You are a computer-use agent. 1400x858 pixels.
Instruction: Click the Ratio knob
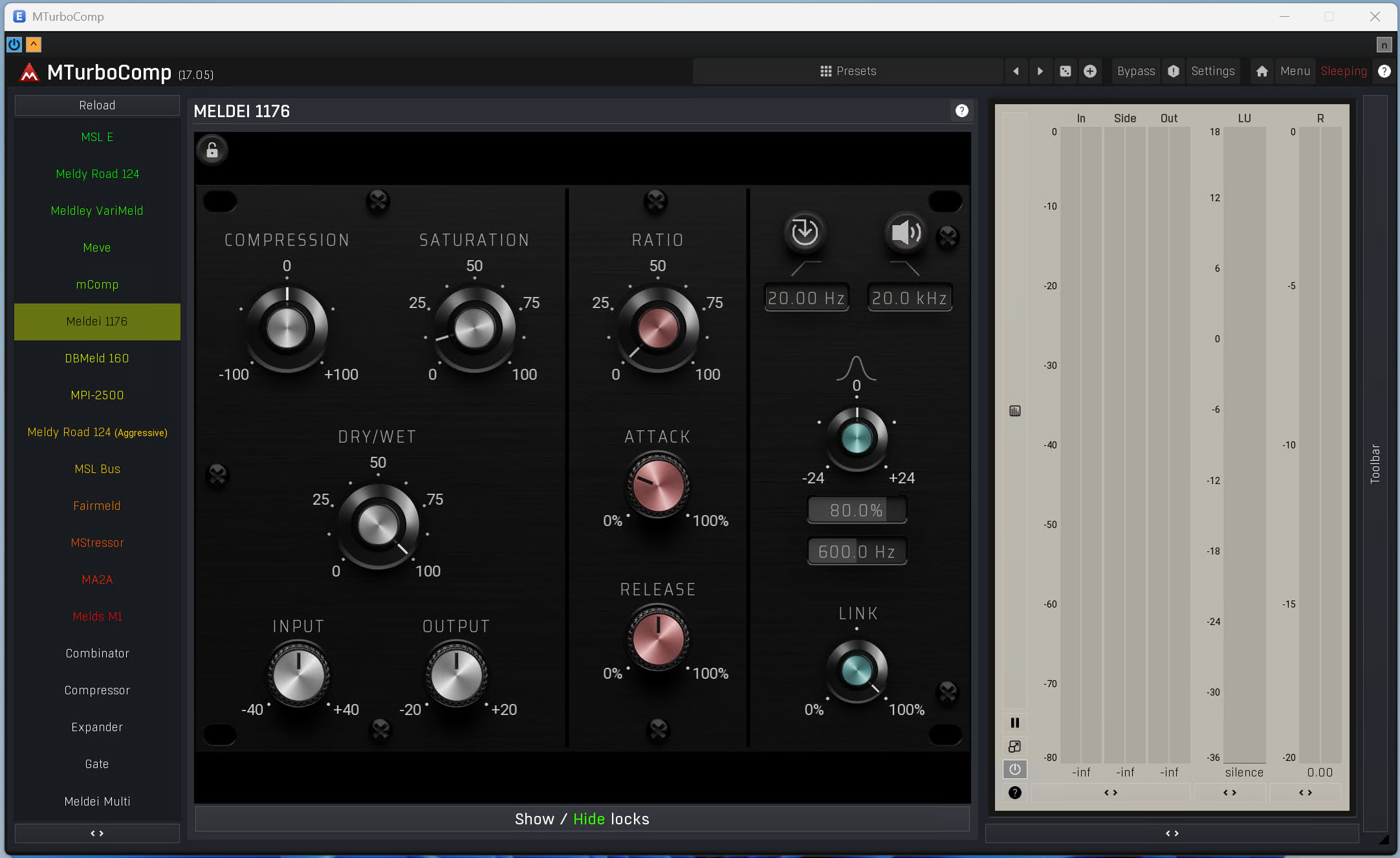point(658,329)
